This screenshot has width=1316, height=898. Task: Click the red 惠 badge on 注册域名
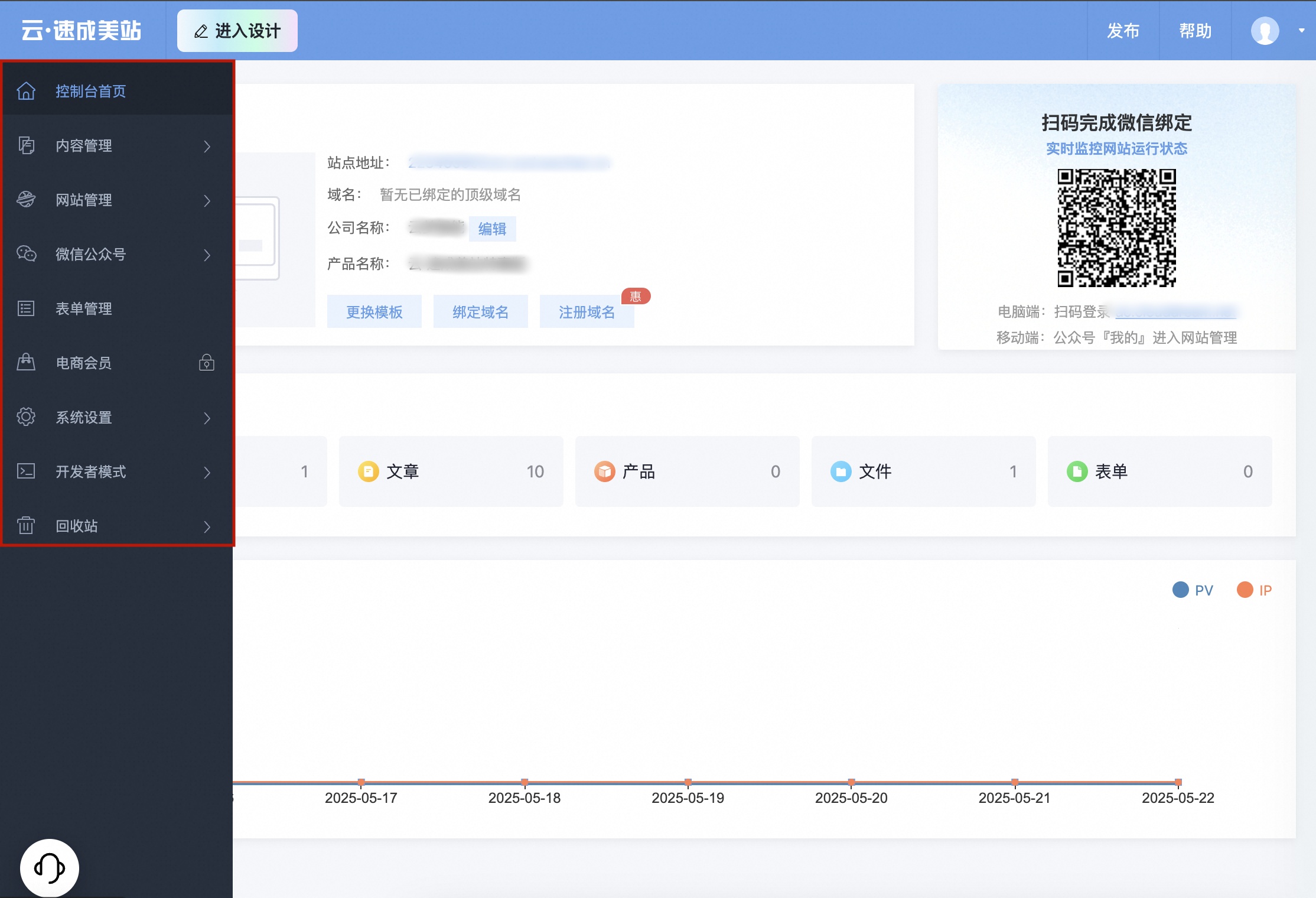click(x=636, y=296)
